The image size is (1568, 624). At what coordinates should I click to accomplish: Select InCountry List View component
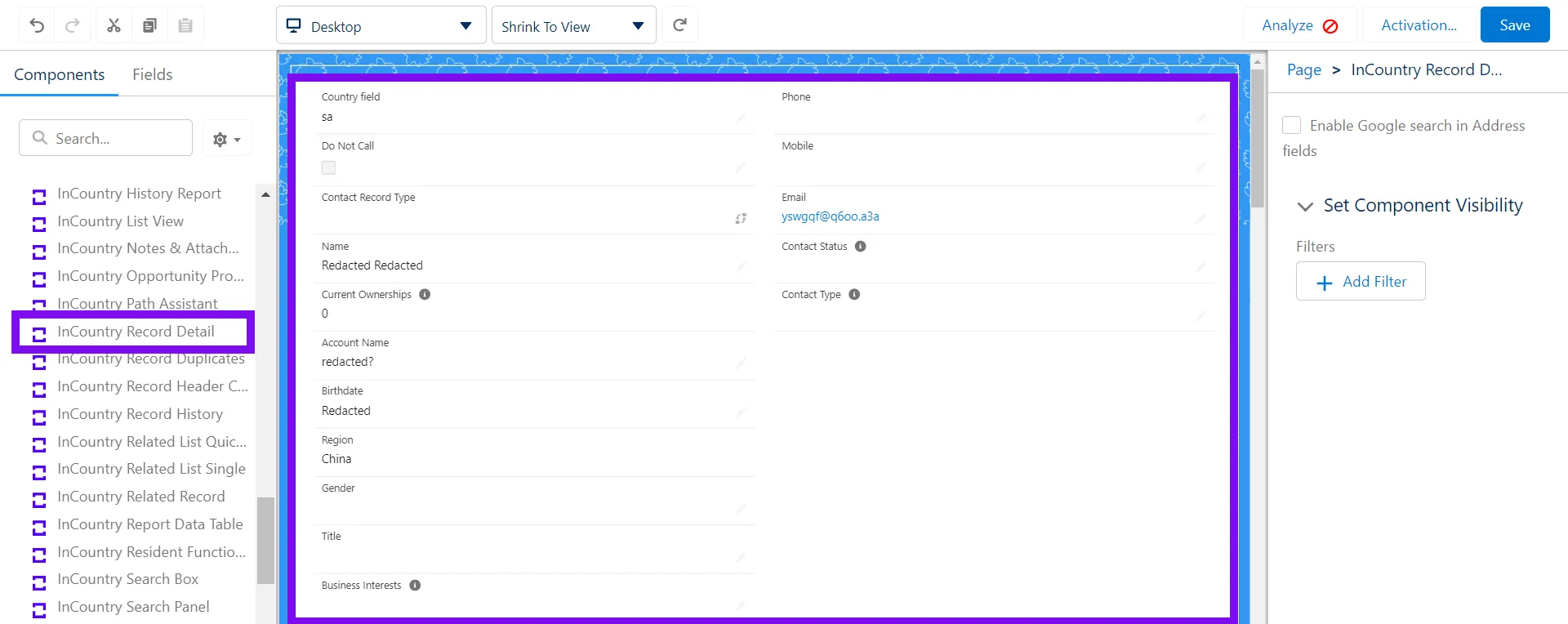120,221
